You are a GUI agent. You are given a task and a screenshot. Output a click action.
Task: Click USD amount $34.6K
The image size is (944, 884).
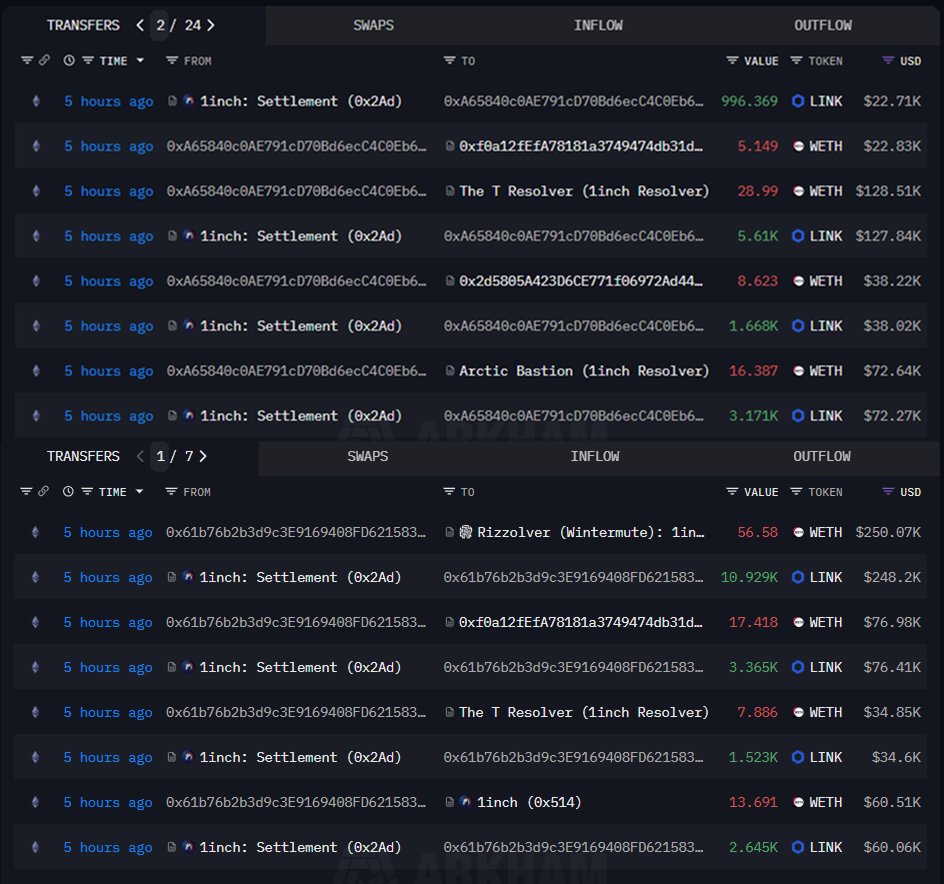pyautogui.click(x=896, y=758)
